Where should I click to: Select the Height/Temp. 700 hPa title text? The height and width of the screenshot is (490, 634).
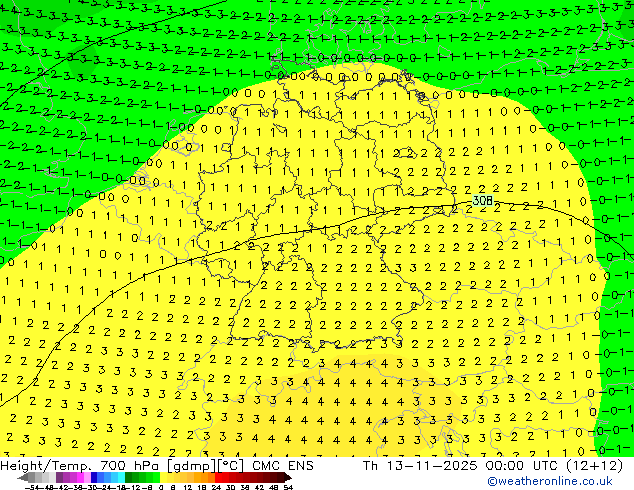point(81,466)
